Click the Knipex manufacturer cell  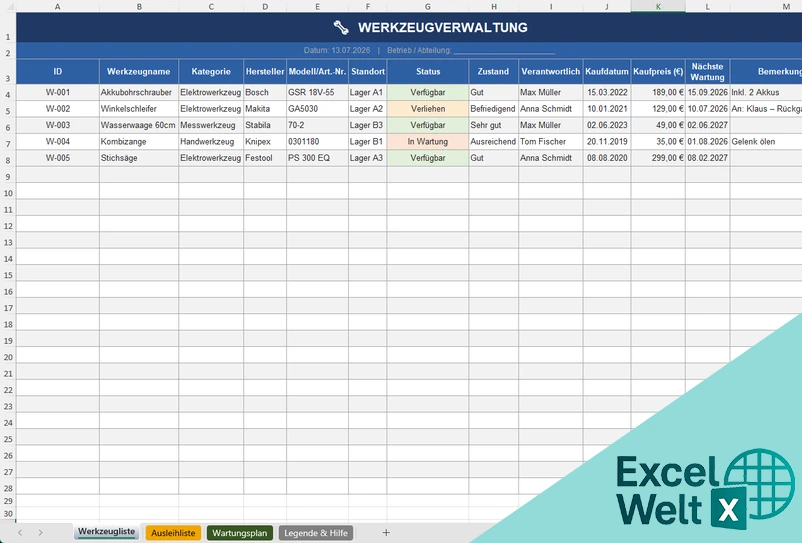pyautogui.click(x=265, y=142)
